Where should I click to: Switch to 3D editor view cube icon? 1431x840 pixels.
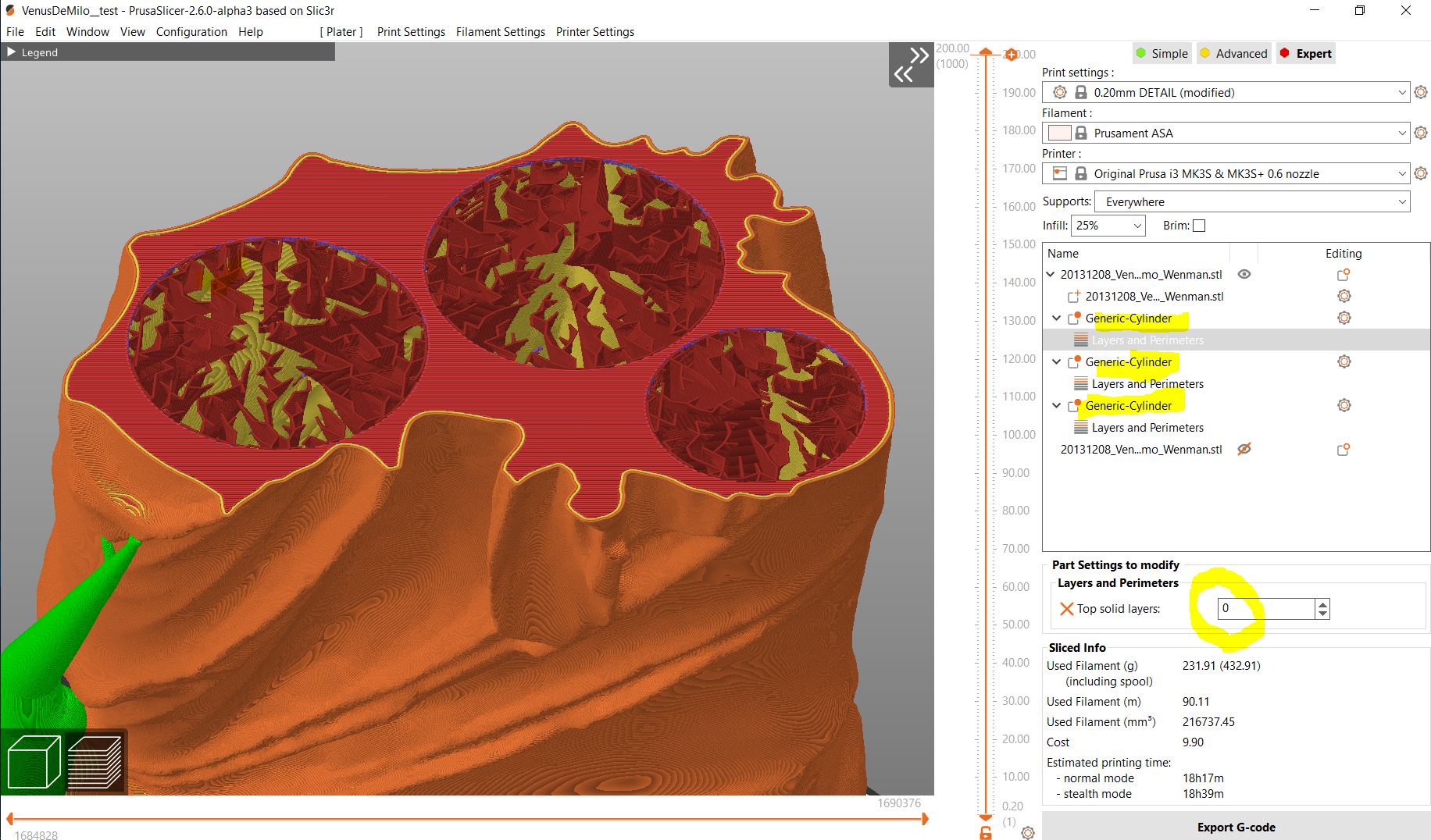click(34, 761)
